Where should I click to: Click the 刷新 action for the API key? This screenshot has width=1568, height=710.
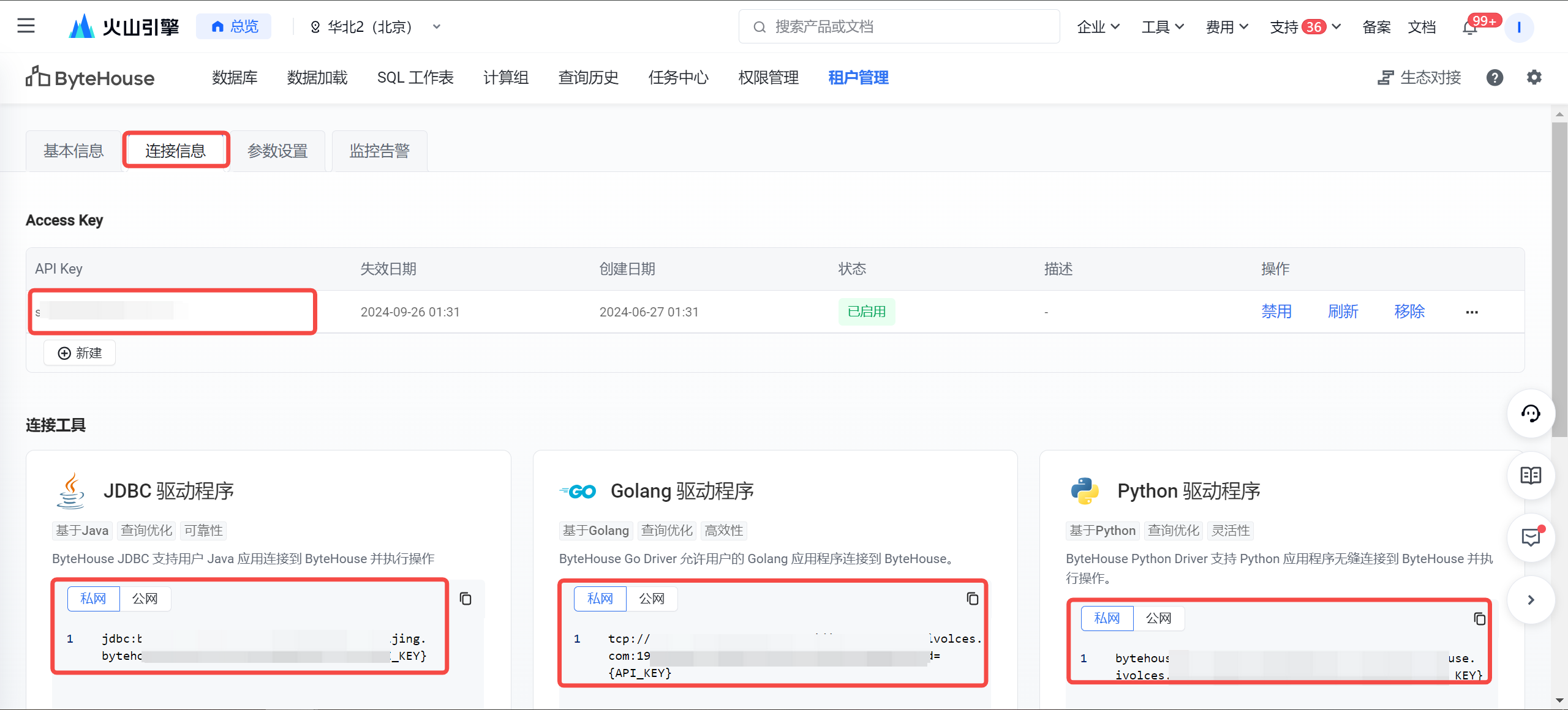click(1343, 312)
